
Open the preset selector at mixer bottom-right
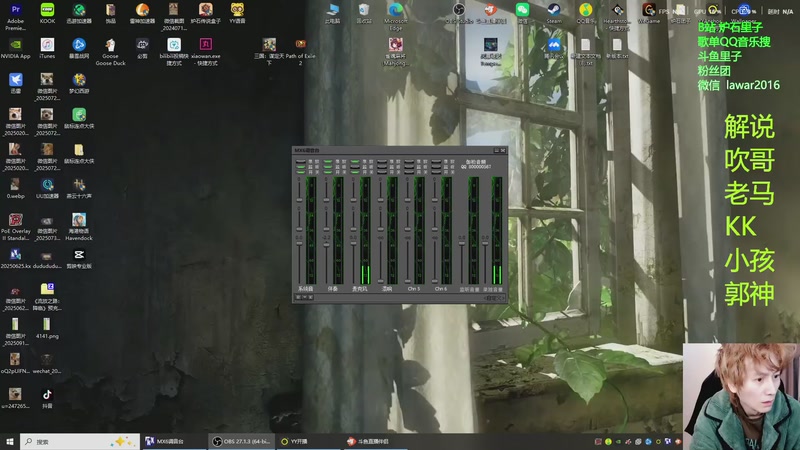coord(494,298)
